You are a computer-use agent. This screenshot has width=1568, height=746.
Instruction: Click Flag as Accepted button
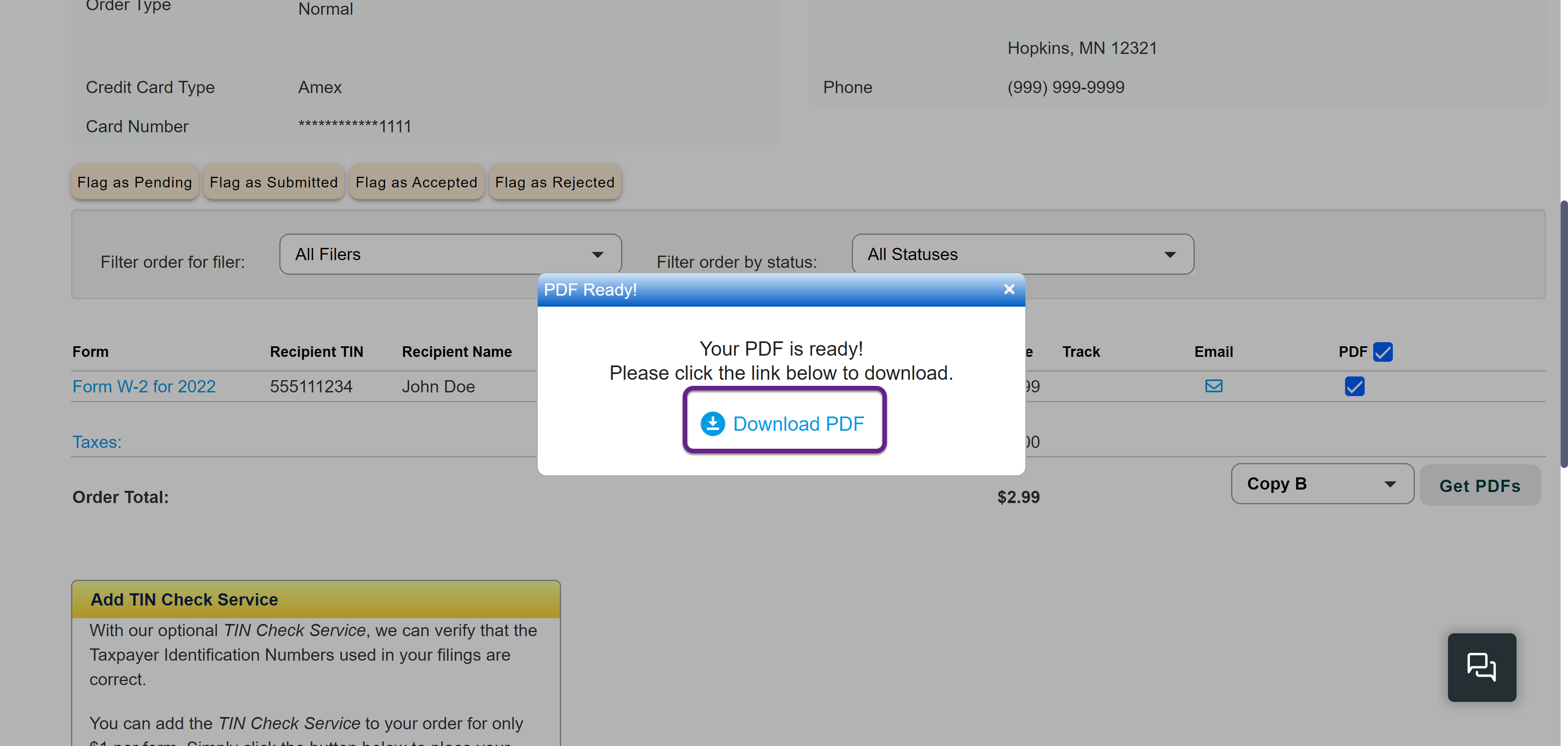pos(416,182)
